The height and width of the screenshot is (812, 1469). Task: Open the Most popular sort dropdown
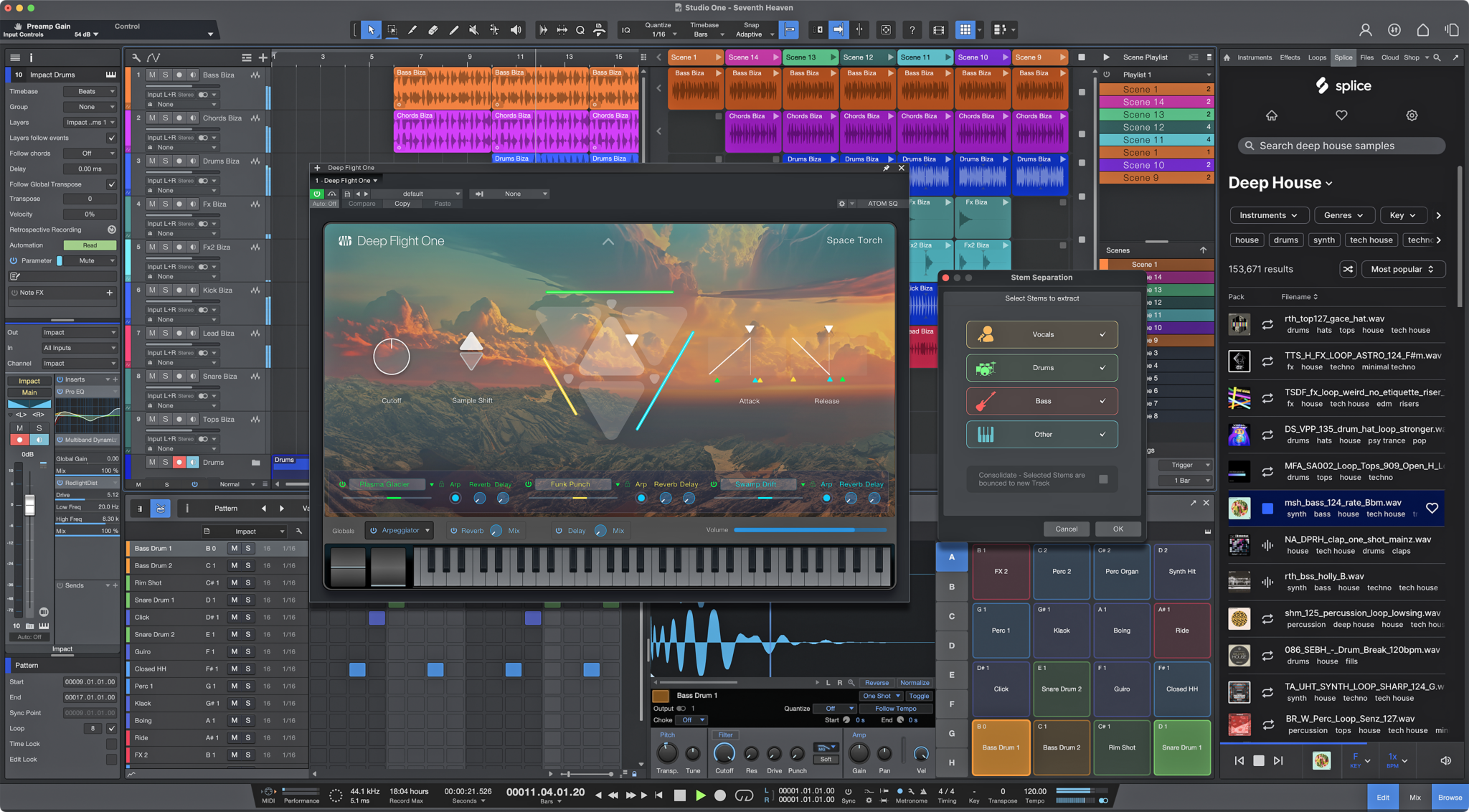1402,269
